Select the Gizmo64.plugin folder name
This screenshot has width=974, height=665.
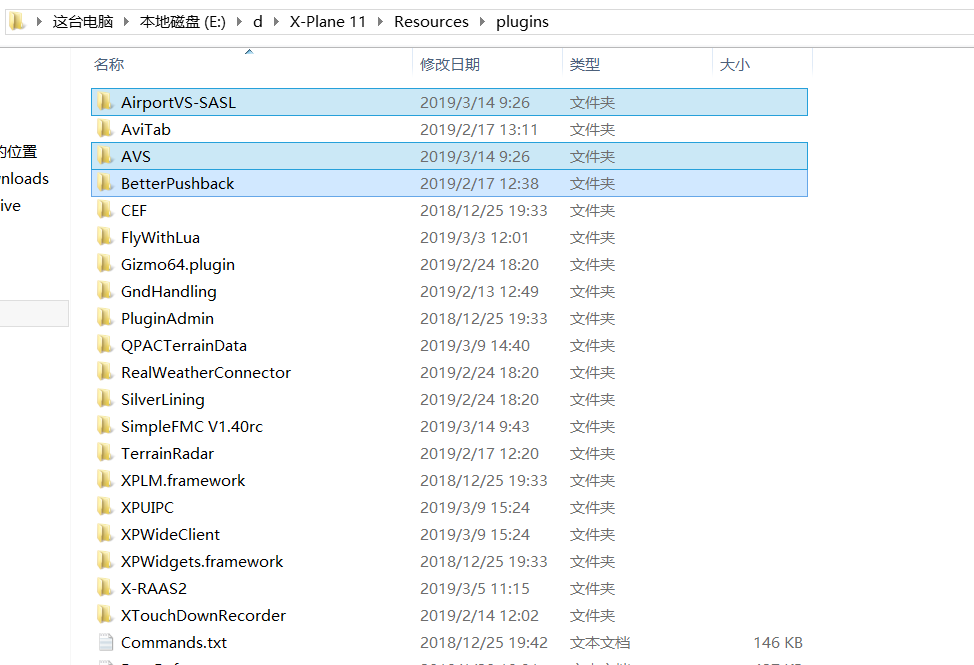(178, 265)
